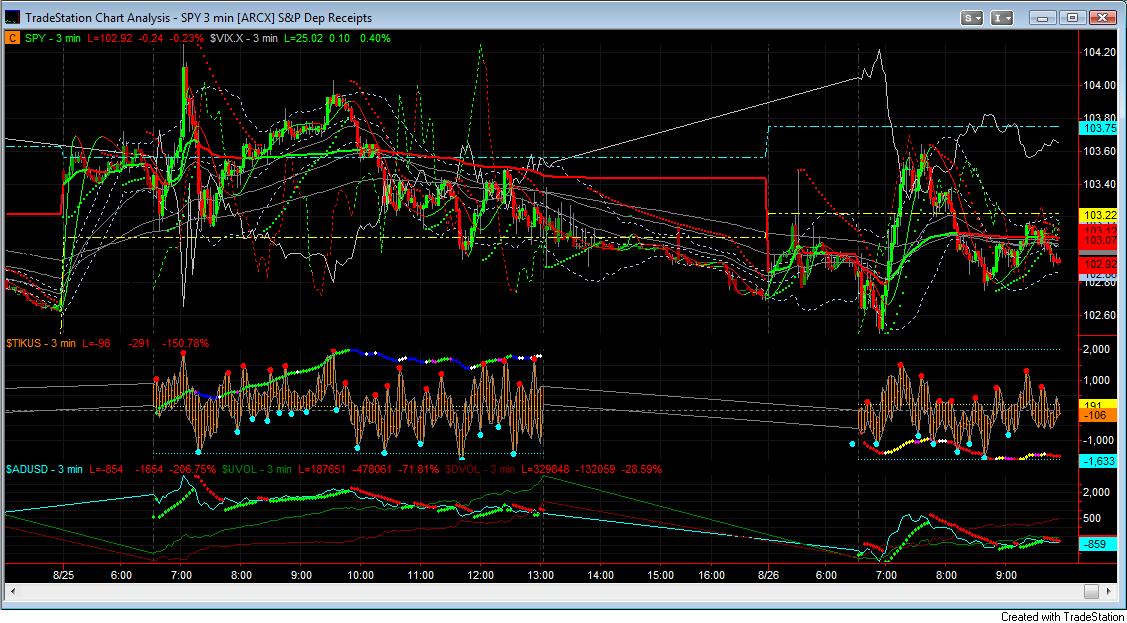The width and height of the screenshot is (1127, 623).
Task: Click the horizontal scrollbar thumb
Action: 1090,592
